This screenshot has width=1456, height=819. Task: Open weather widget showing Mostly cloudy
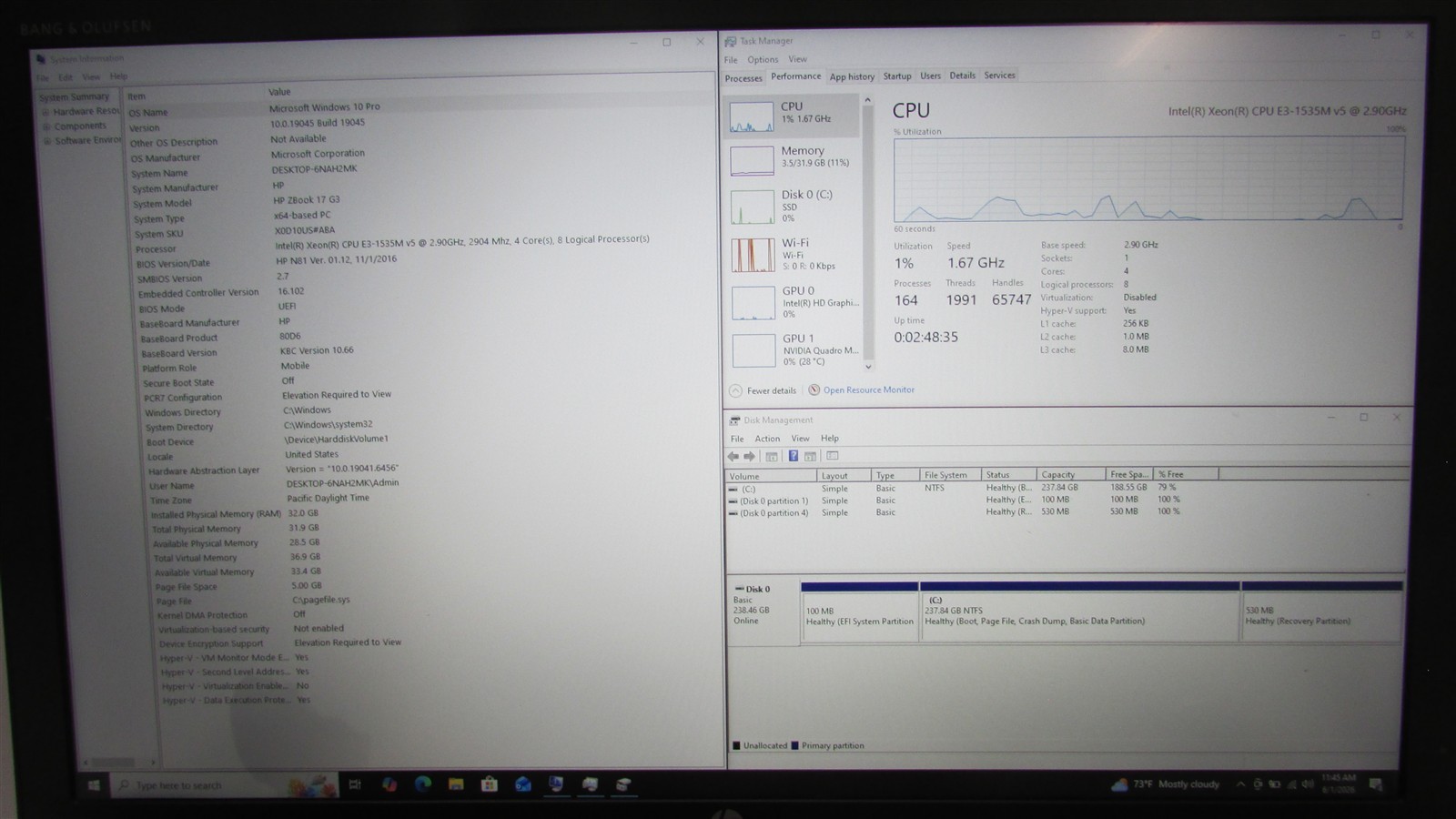1165,784
